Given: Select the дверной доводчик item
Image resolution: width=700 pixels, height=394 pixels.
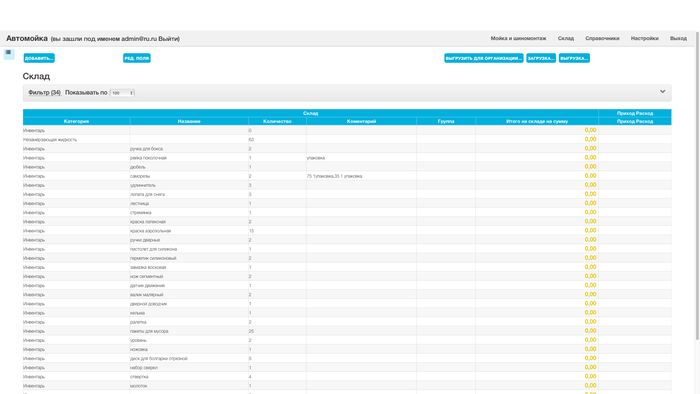Looking at the screenshot, I should pyautogui.click(x=149, y=304).
